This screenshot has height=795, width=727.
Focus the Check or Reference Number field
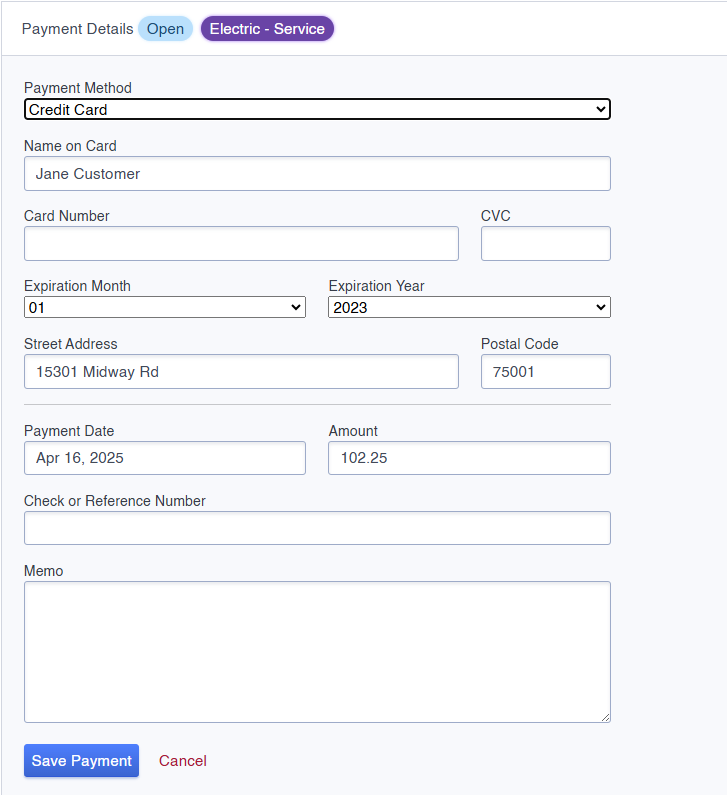click(x=317, y=528)
